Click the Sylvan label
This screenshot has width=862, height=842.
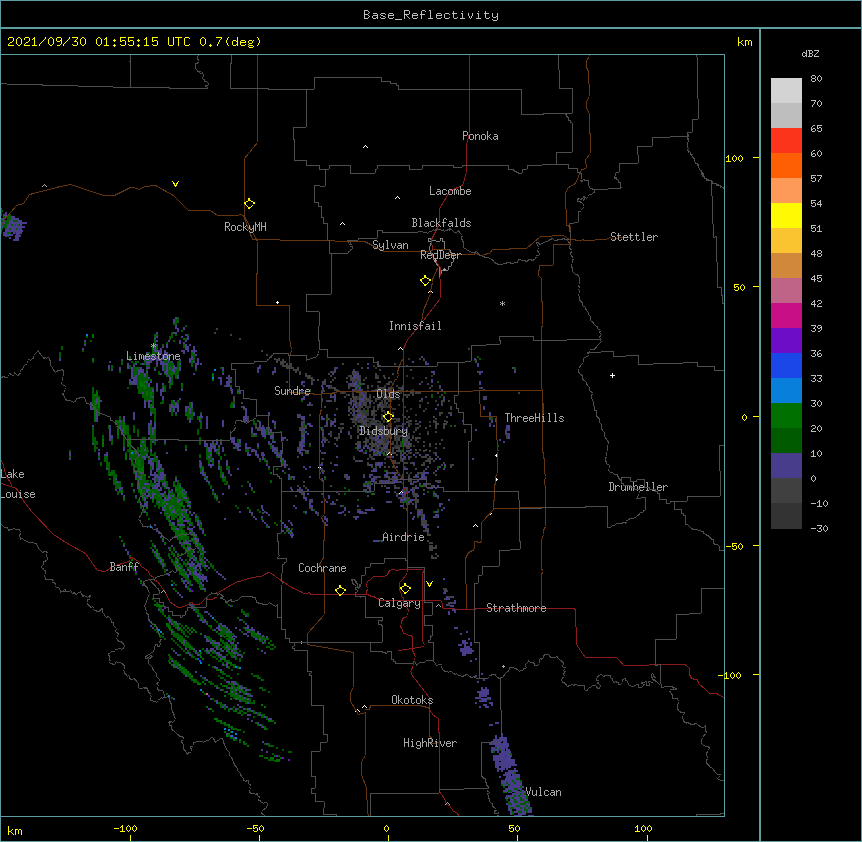[390, 245]
